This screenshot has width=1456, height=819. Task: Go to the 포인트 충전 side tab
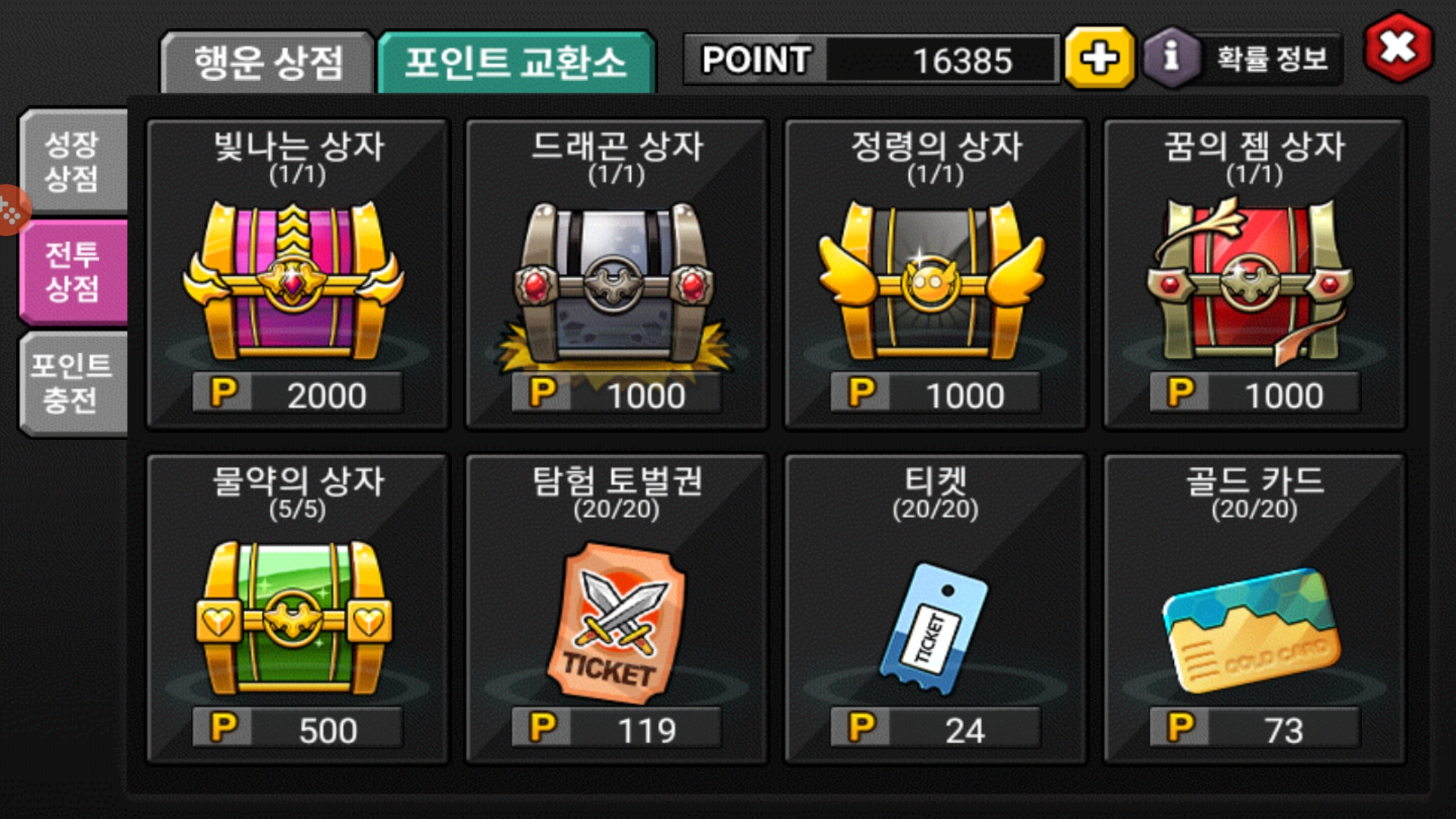tap(73, 383)
